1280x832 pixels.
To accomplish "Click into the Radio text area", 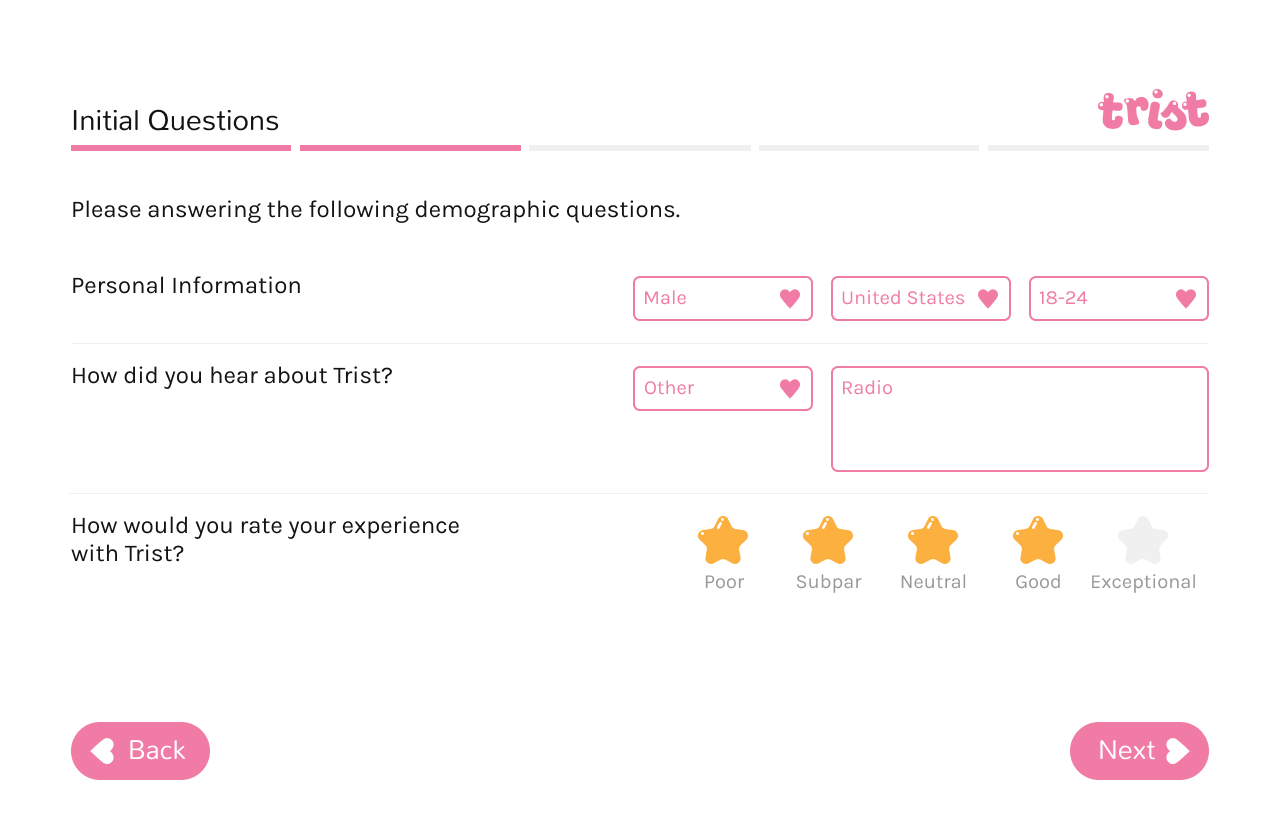I will pos(1020,419).
